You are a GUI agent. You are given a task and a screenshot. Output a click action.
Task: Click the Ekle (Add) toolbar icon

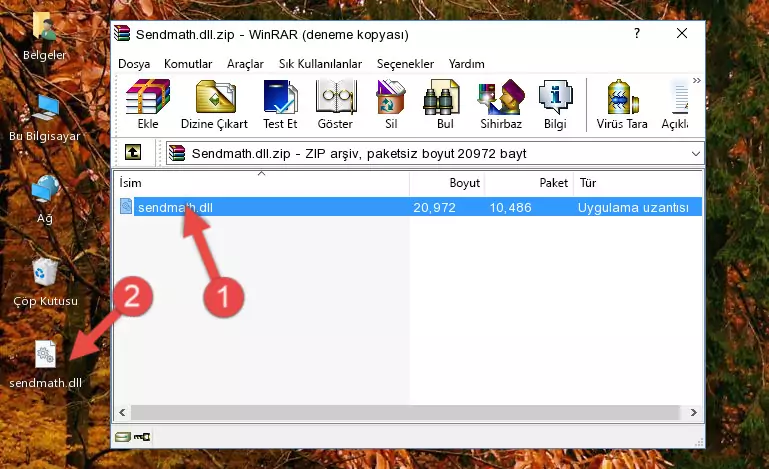(x=148, y=104)
